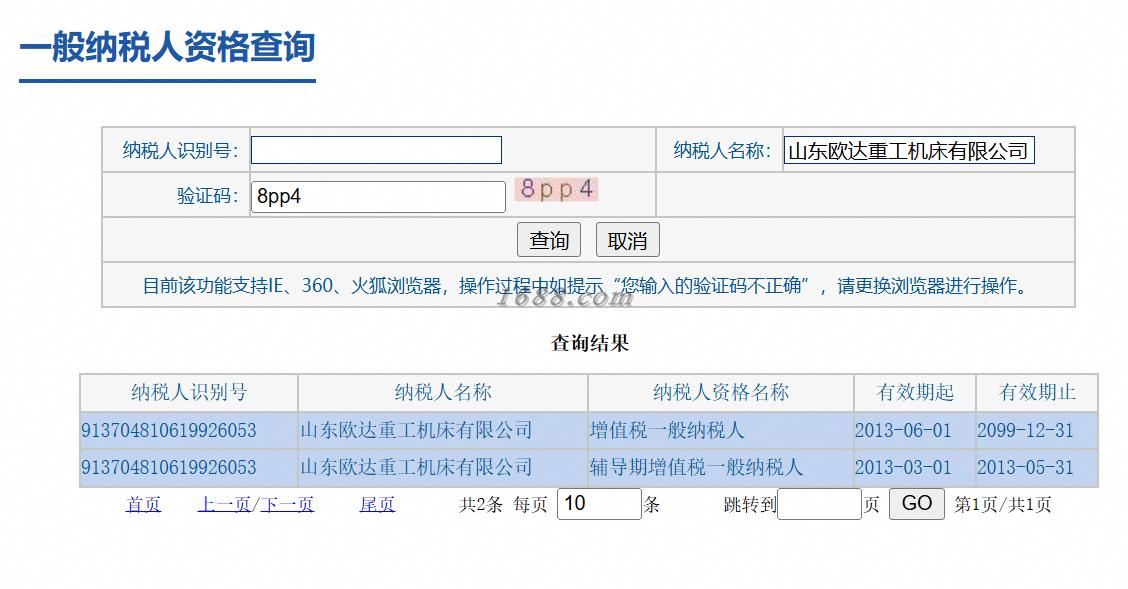
Task: Click the 第1页/共1页 page indicator
Action: 1003,504
